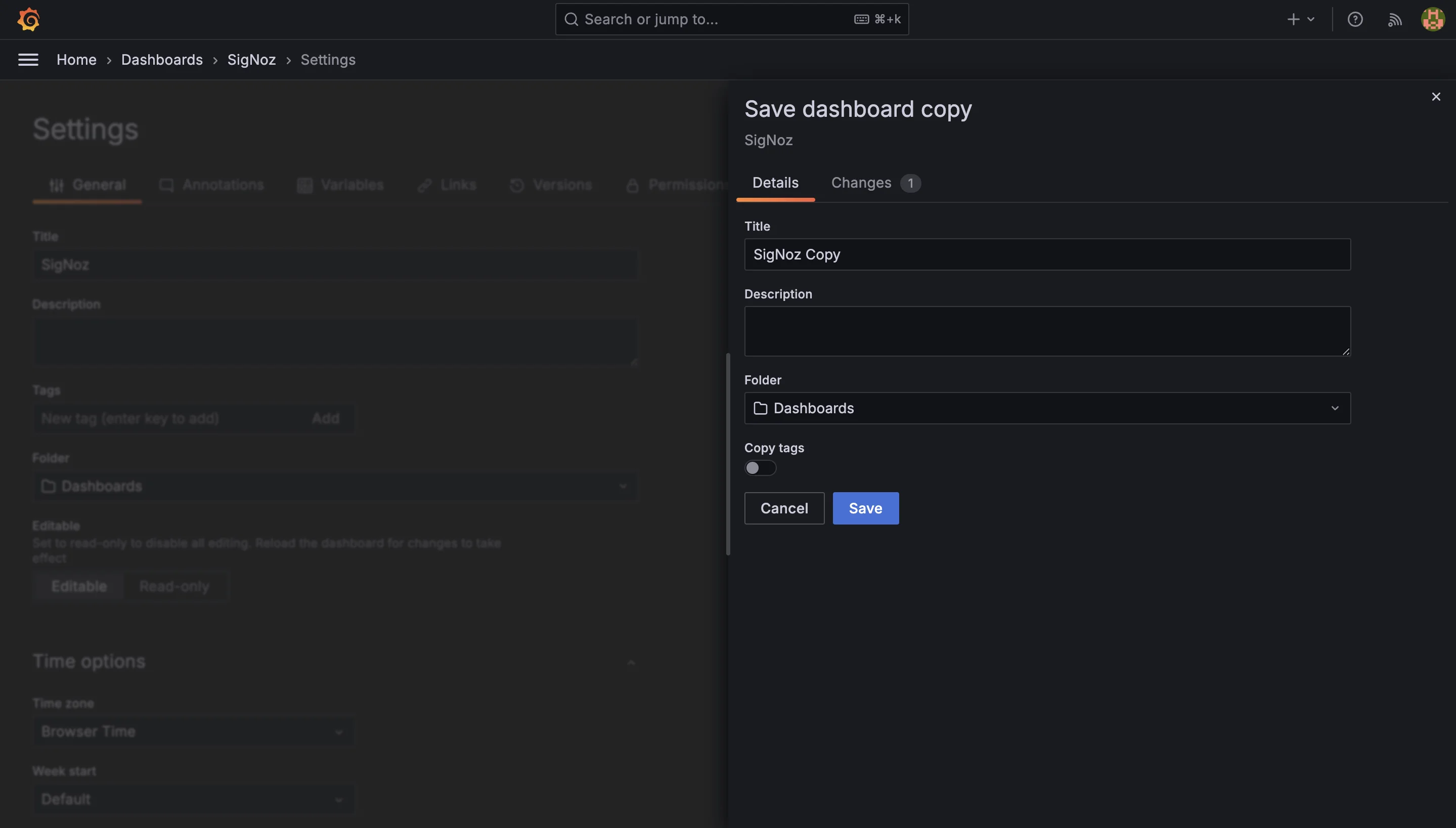Open the Week start Default dropdown

click(193, 799)
